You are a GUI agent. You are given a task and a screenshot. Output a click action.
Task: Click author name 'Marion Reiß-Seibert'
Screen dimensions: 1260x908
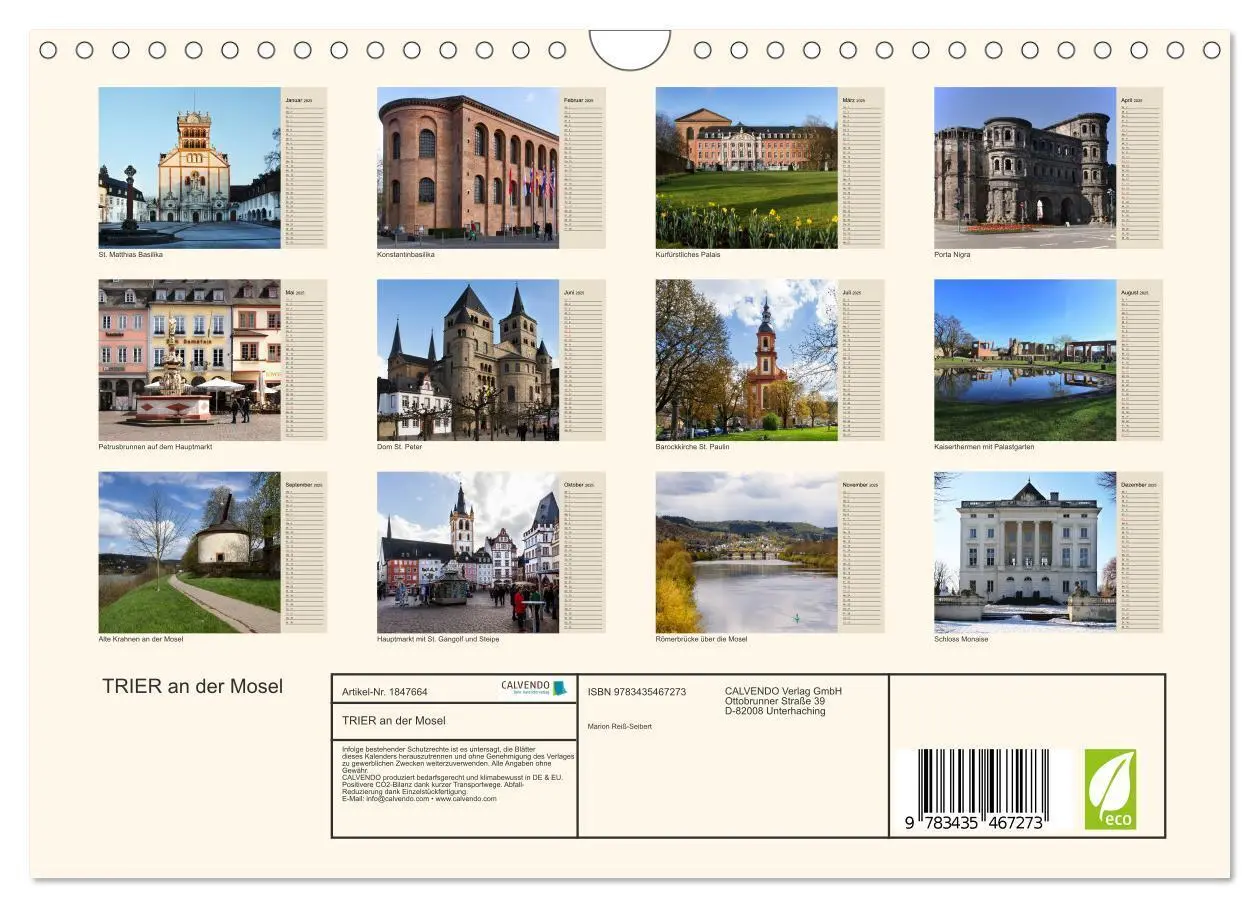(620, 726)
